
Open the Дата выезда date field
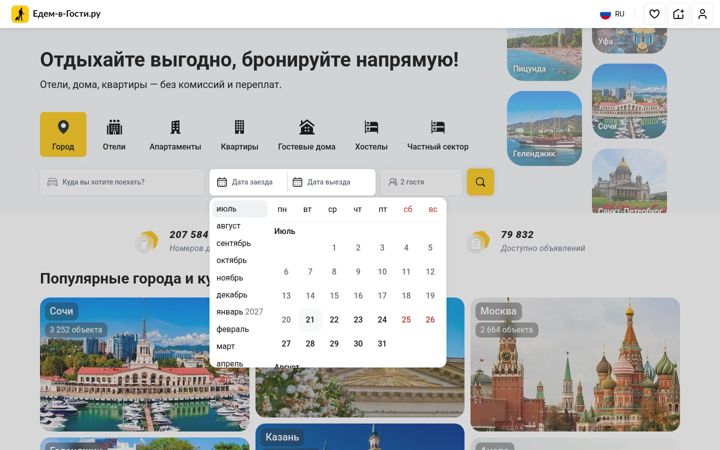coord(331,182)
